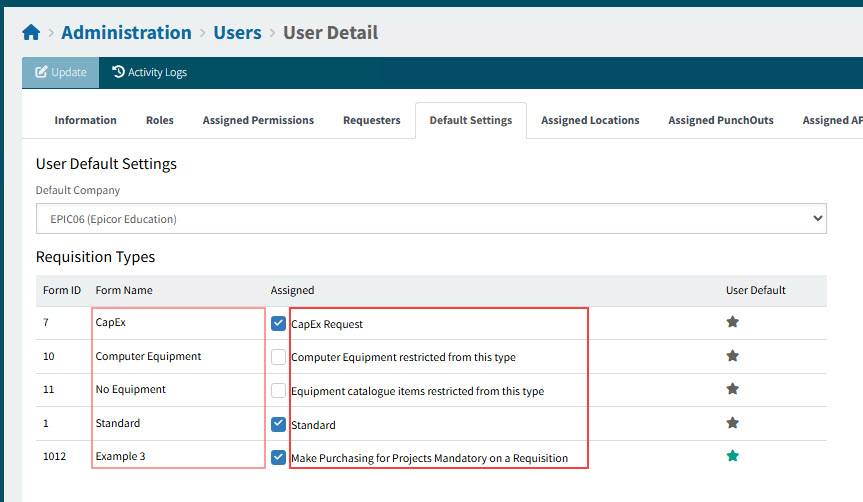863x502 pixels.
Task: Uncheck the Example 3 assigned checkbox
Action: coord(278,457)
